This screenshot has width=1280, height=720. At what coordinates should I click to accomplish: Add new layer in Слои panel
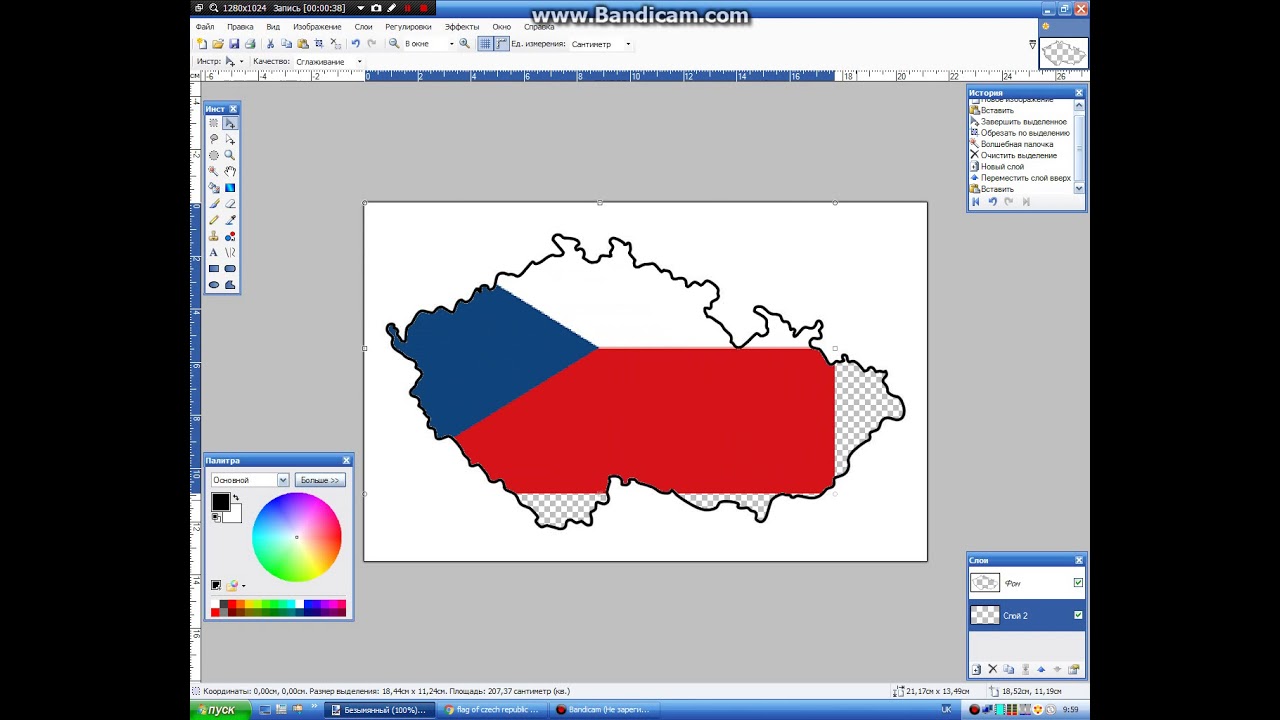976,669
